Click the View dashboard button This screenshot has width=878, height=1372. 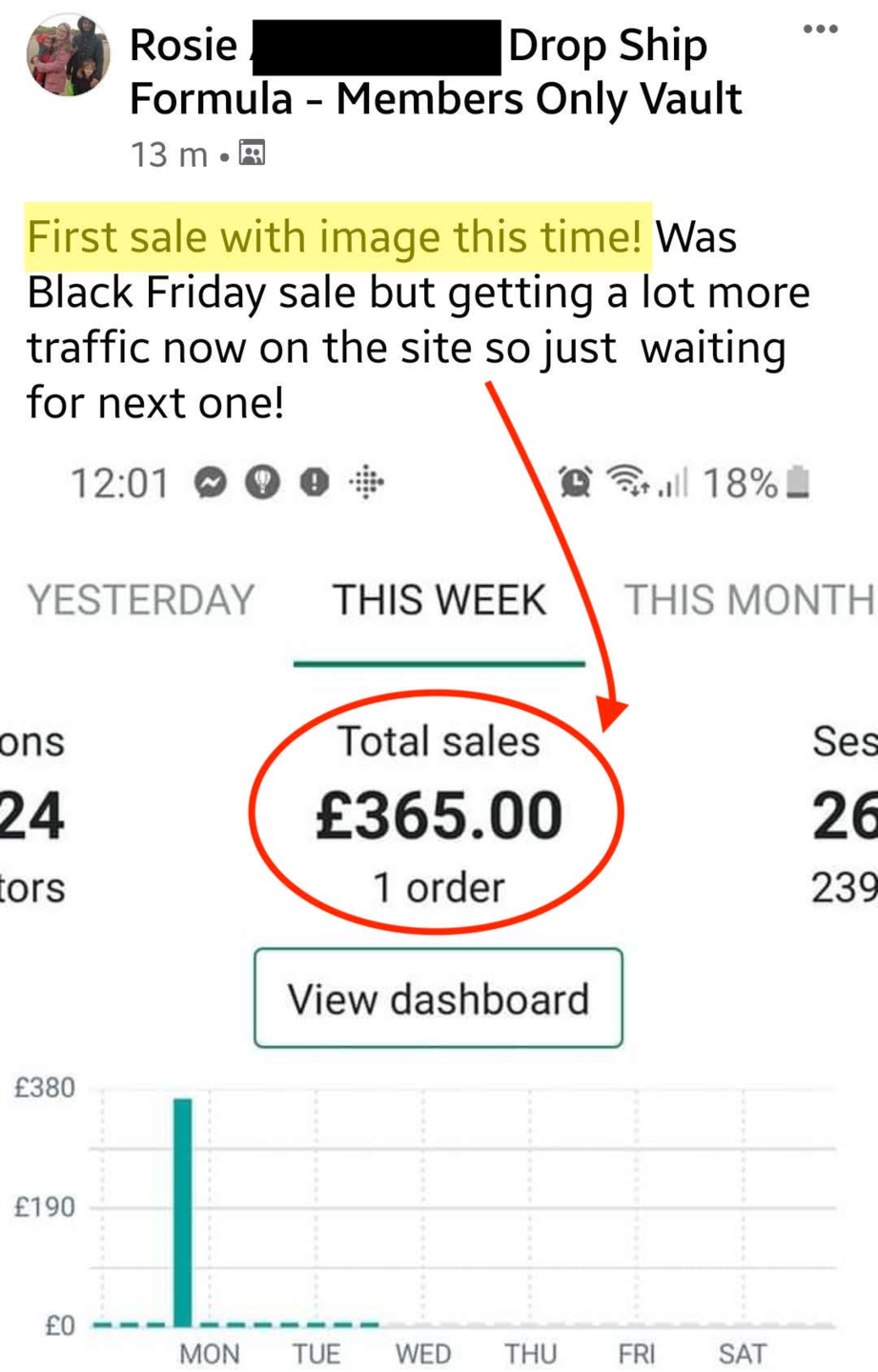coord(439,998)
